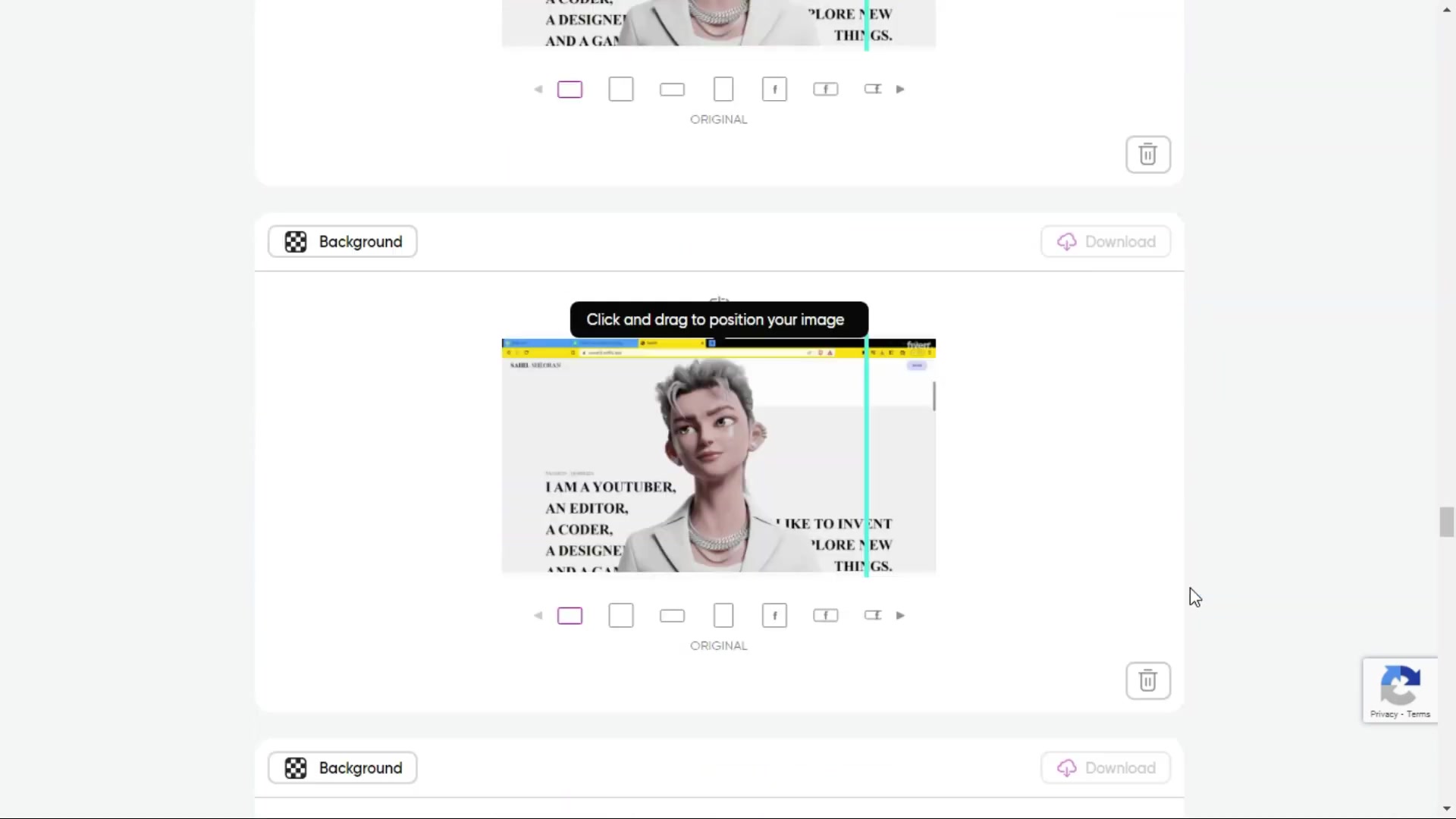Open Background options for the bottom card
This screenshot has width=1456, height=819.
tap(342, 768)
